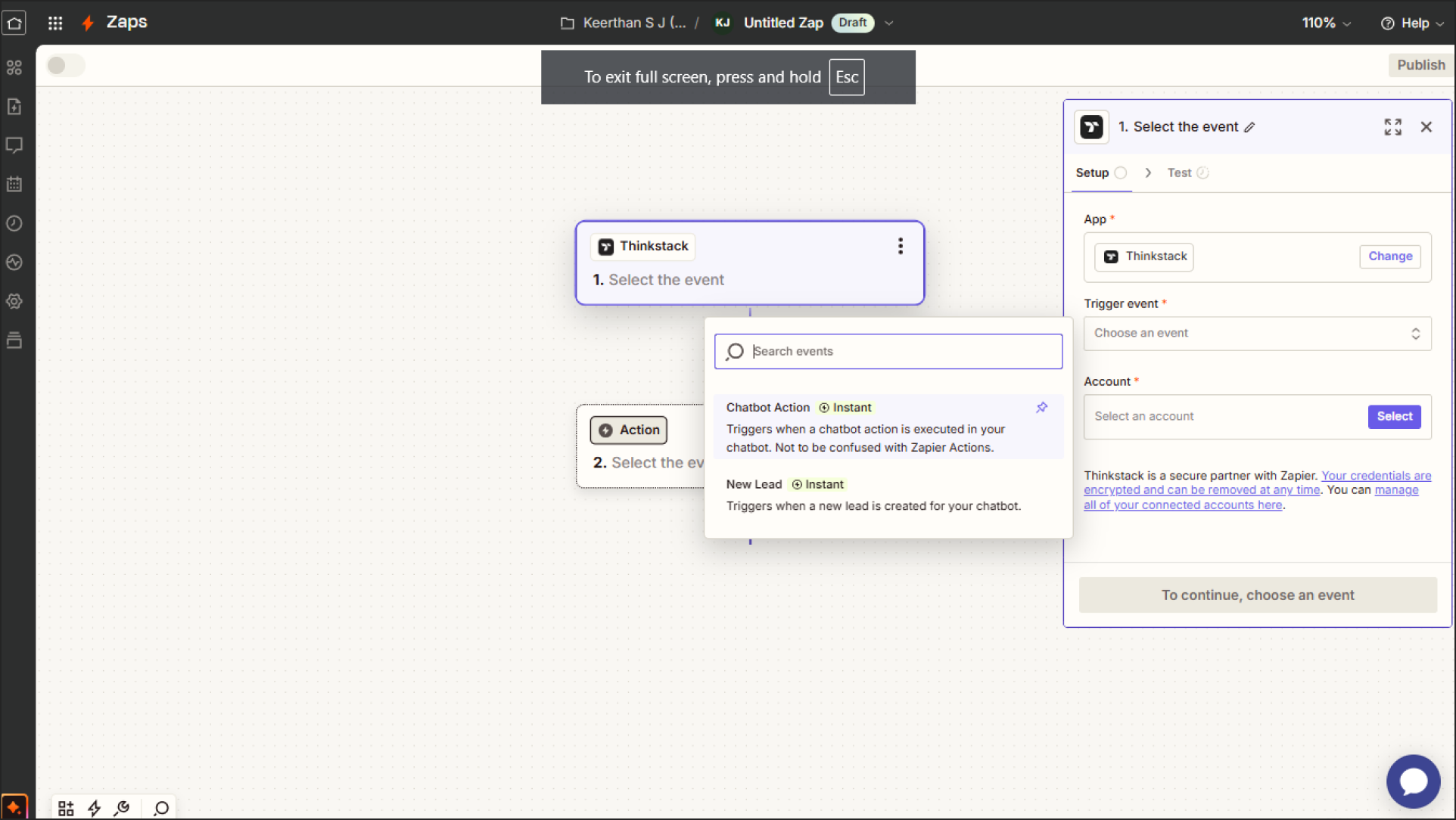Open the calendar icon in left sidebar
The width and height of the screenshot is (1456, 820).
click(14, 184)
